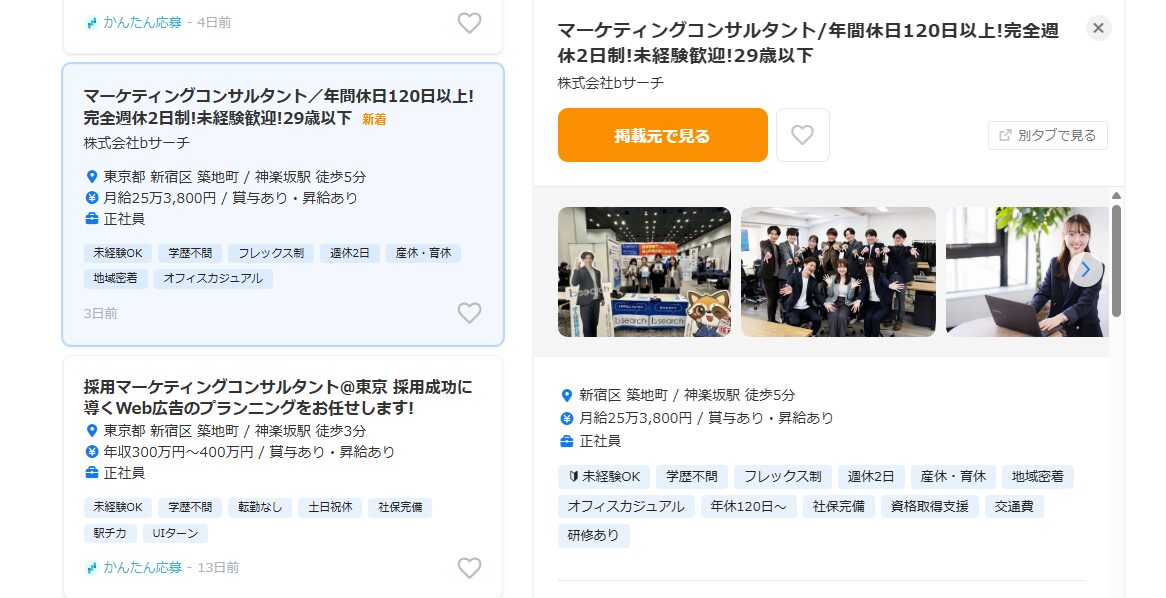1166x598 pixels.
Task: Click the briefcase 正社員 icon in selected card
Action: [x=92, y=219]
